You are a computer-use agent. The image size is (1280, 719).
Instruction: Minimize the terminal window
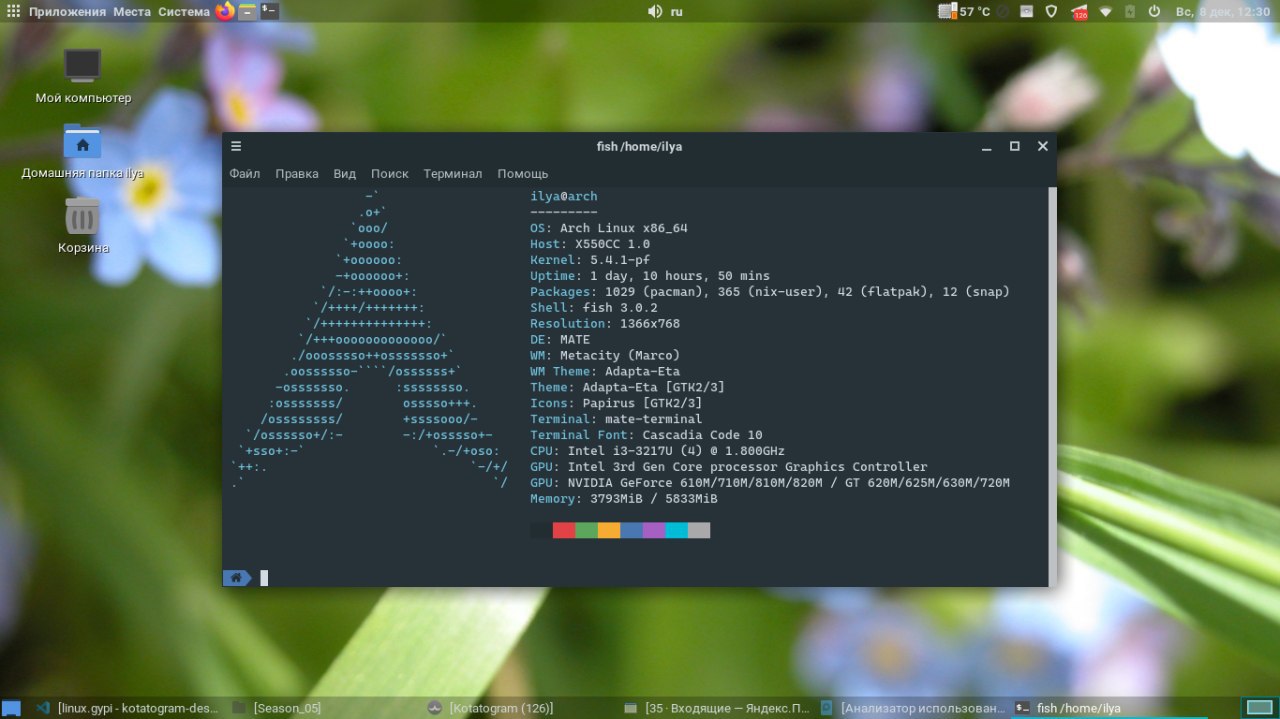(x=986, y=146)
